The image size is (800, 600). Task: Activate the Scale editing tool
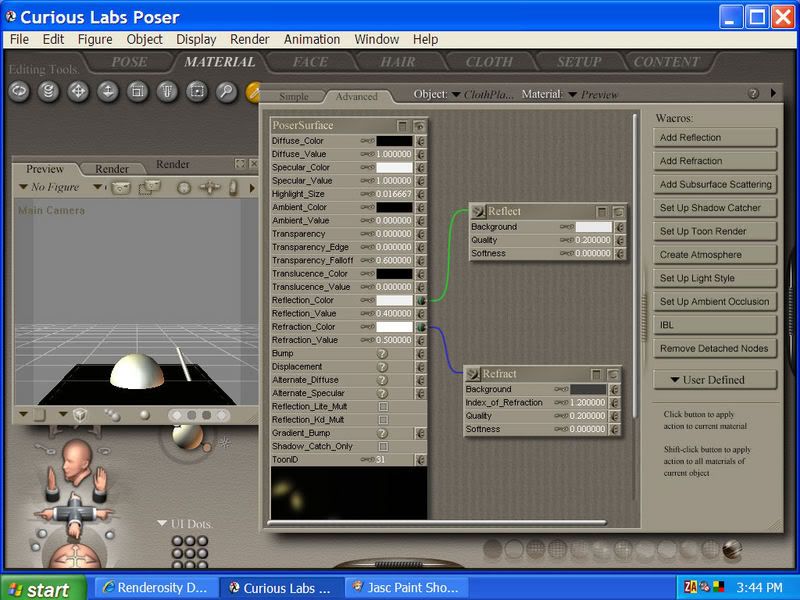(x=137, y=92)
